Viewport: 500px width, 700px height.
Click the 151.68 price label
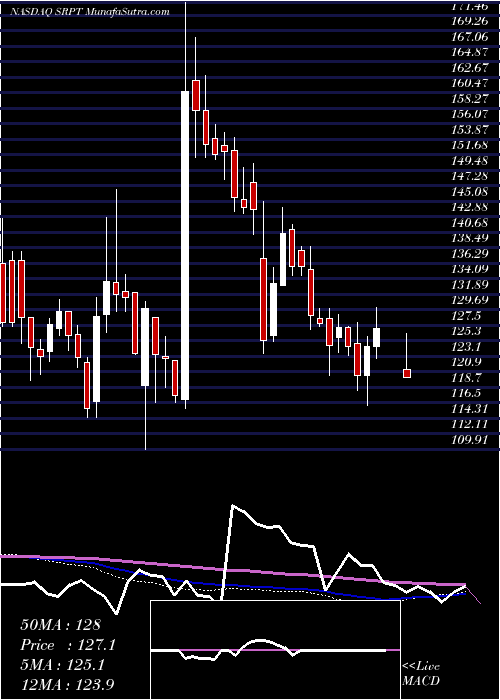(x=471, y=145)
